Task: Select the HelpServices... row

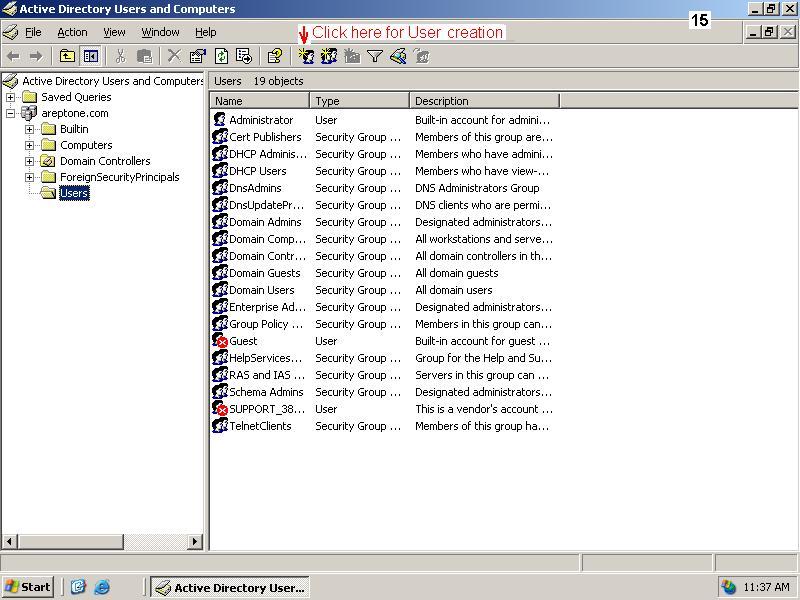Action: (x=383, y=358)
